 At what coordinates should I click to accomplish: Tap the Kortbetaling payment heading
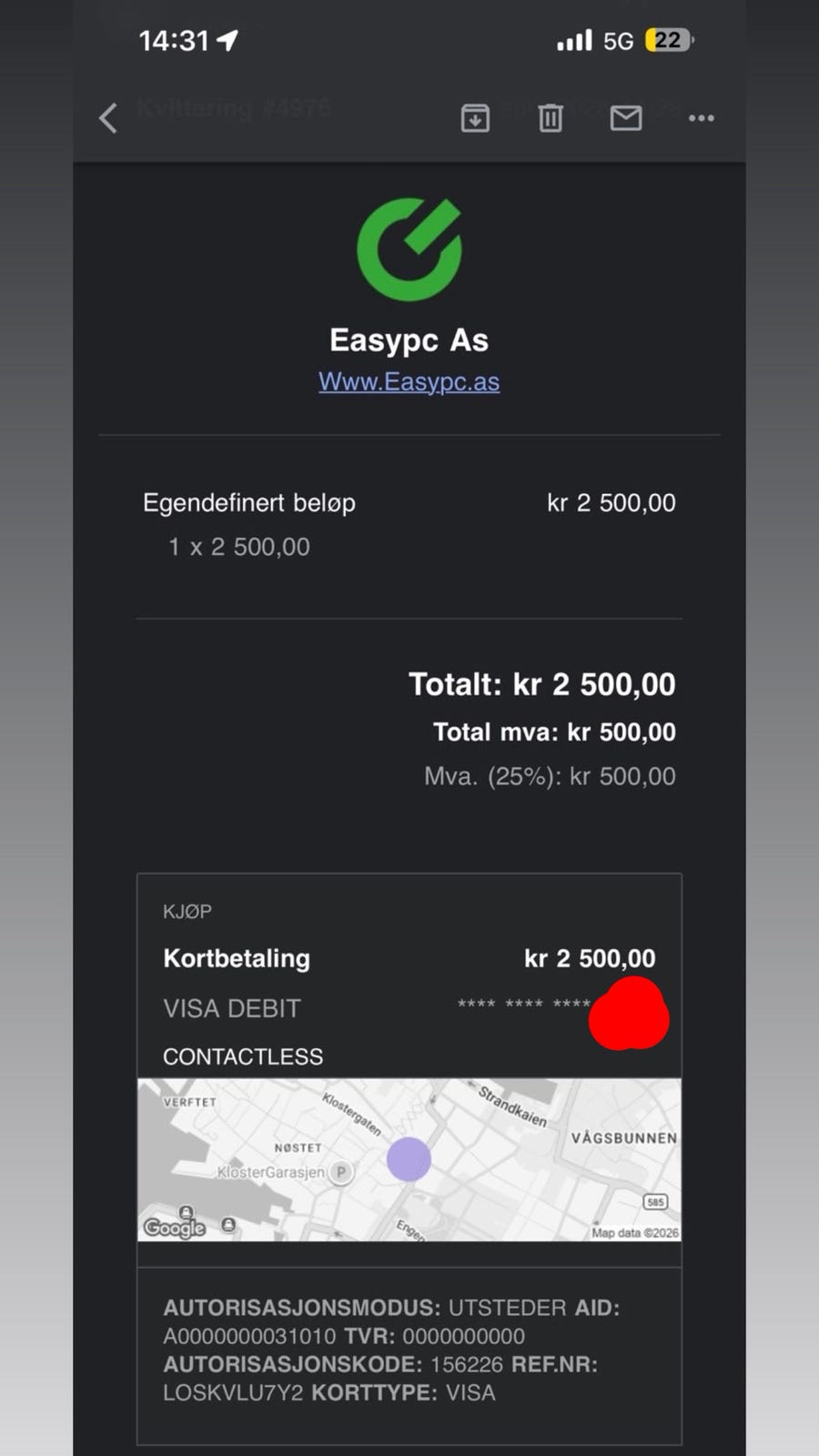click(x=237, y=958)
